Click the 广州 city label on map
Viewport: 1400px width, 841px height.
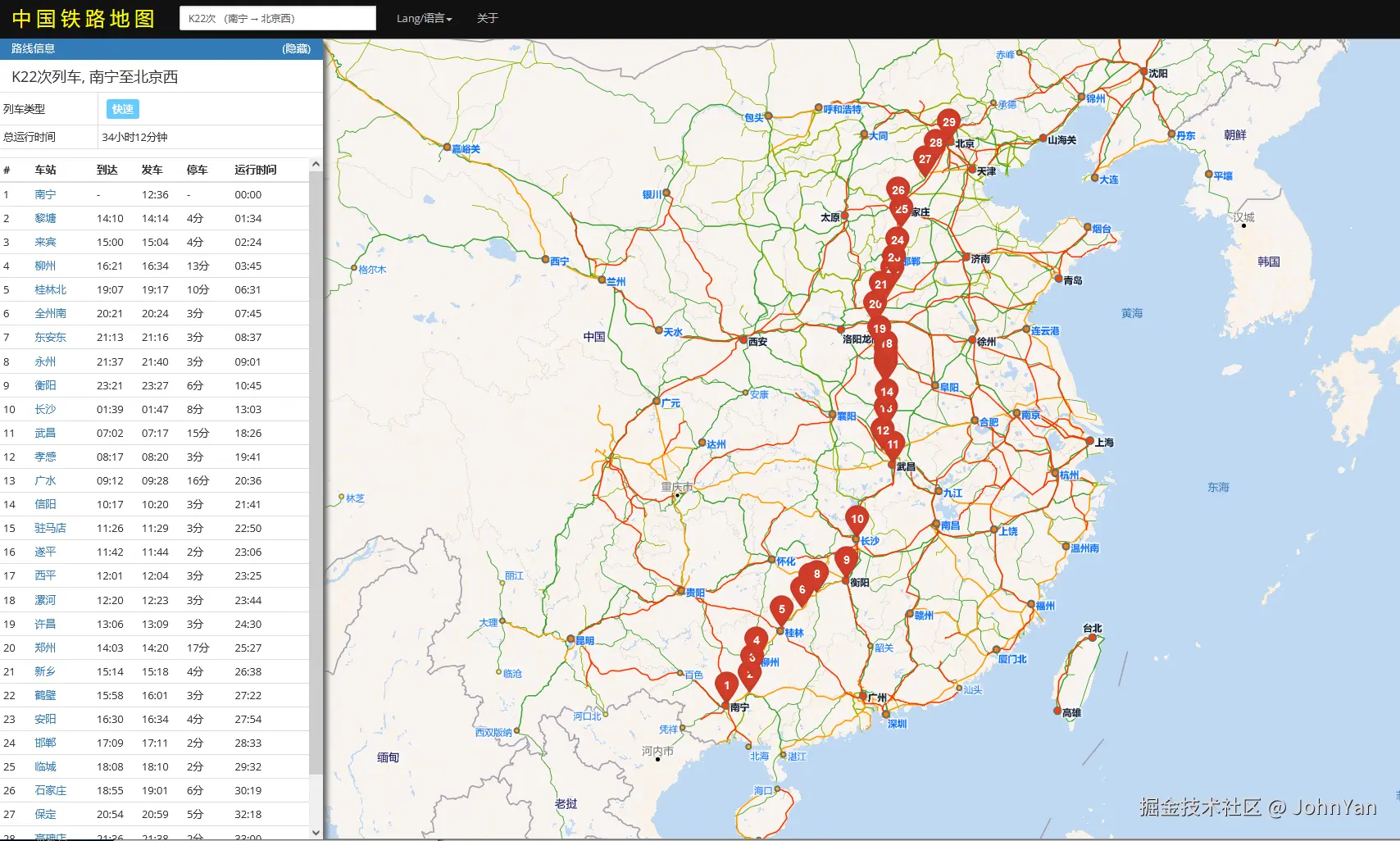point(877,698)
